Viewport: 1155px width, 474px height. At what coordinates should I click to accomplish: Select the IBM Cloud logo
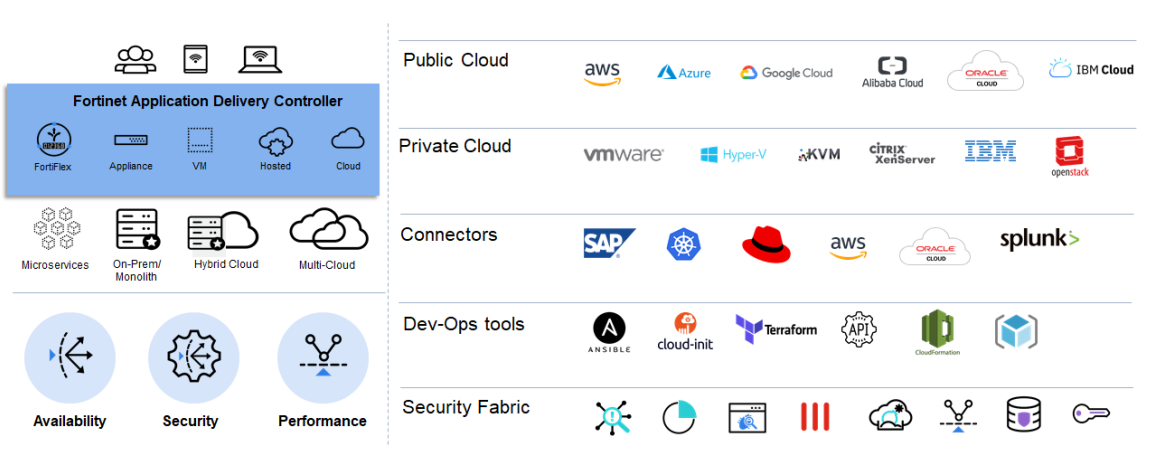coord(1091,69)
